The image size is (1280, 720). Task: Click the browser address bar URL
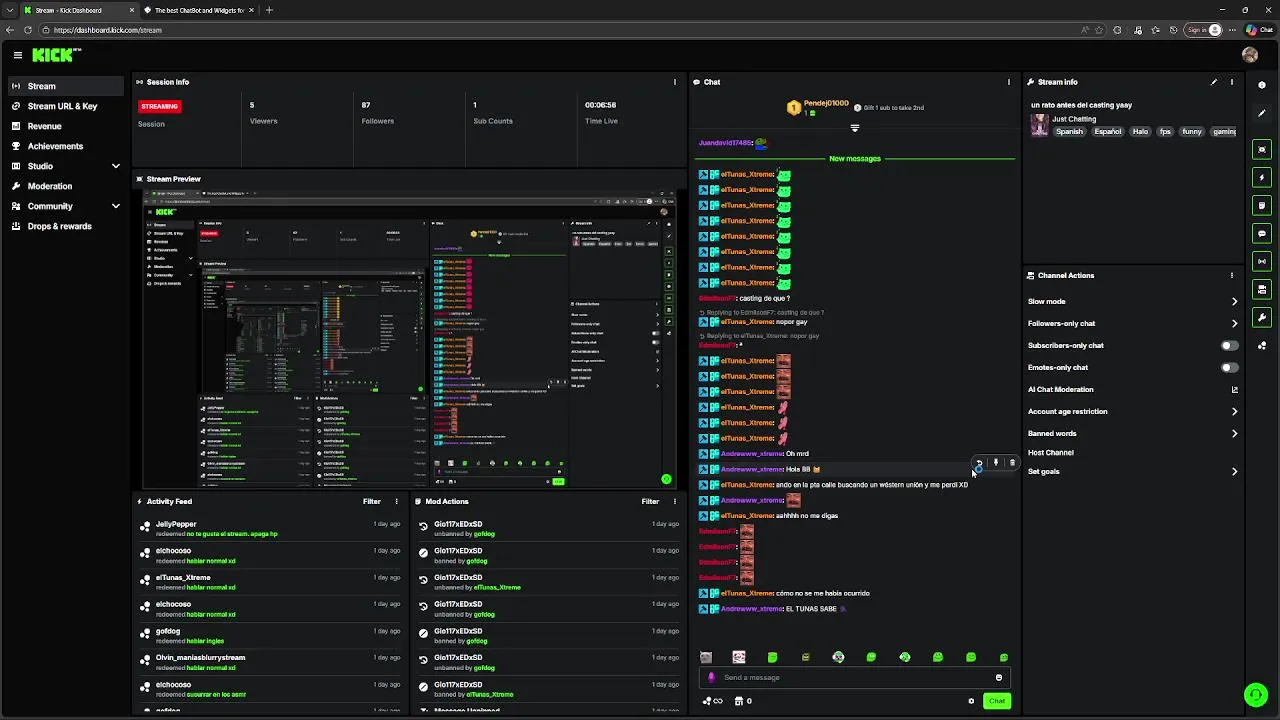(x=107, y=30)
